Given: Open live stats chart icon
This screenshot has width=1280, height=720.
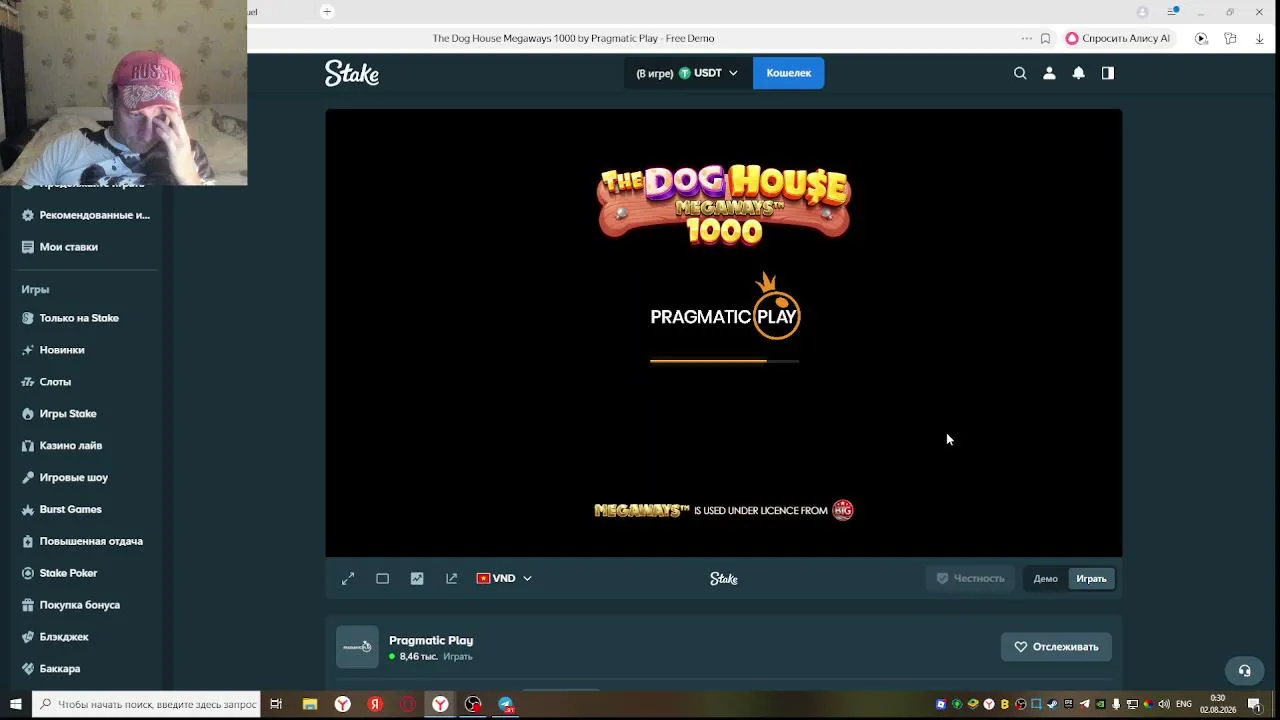Looking at the screenshot, I should (417, 578).
